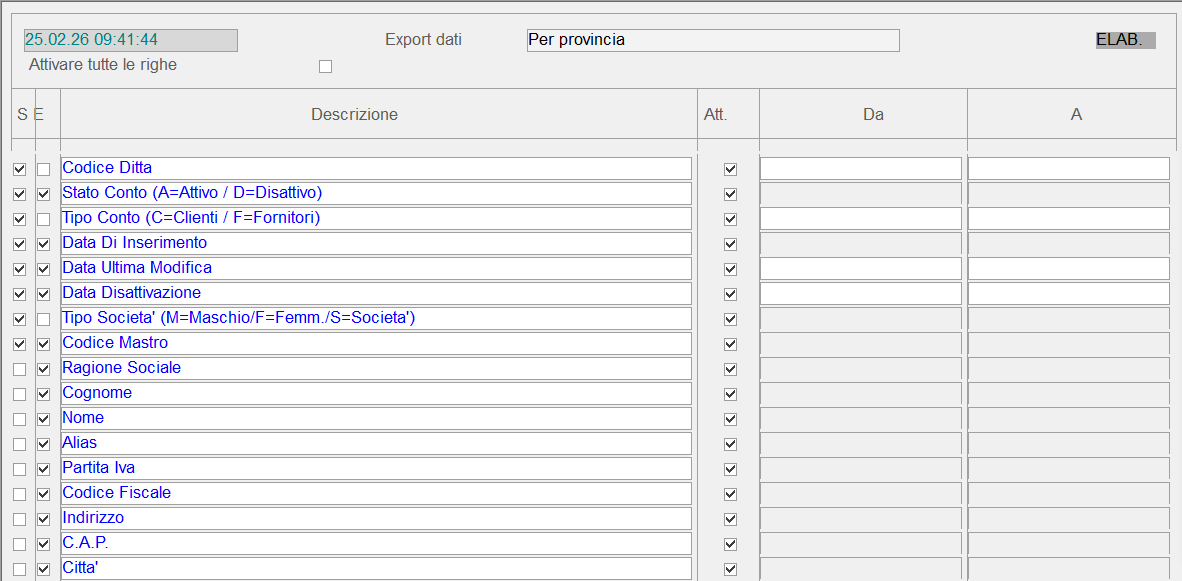Click the 'Da' field for Codice Ditta

click(x=860, y=168)
